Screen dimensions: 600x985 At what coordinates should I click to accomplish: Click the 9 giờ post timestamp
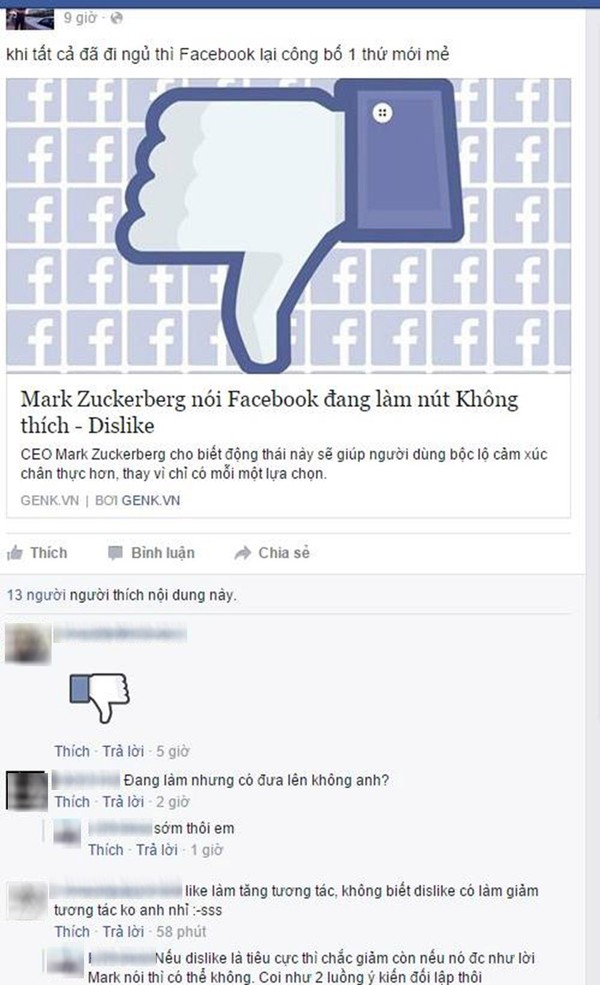[x=80, y=18]
